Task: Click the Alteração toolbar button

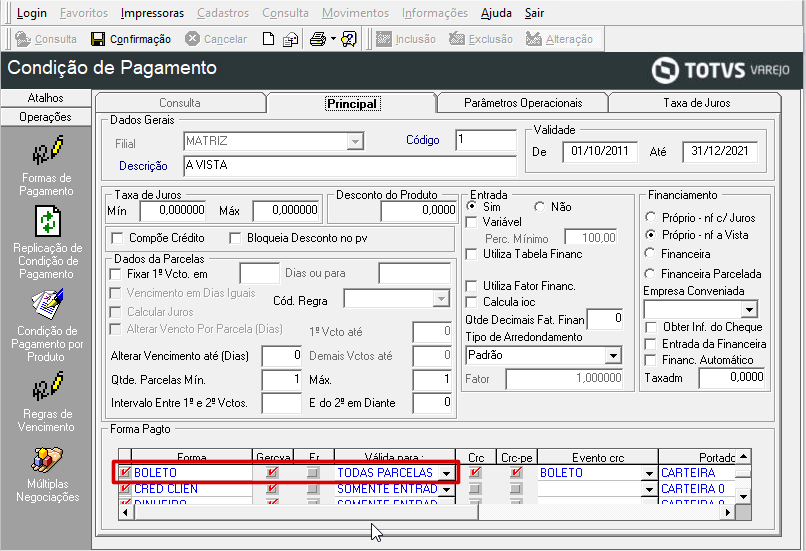Action: [559, 39]
